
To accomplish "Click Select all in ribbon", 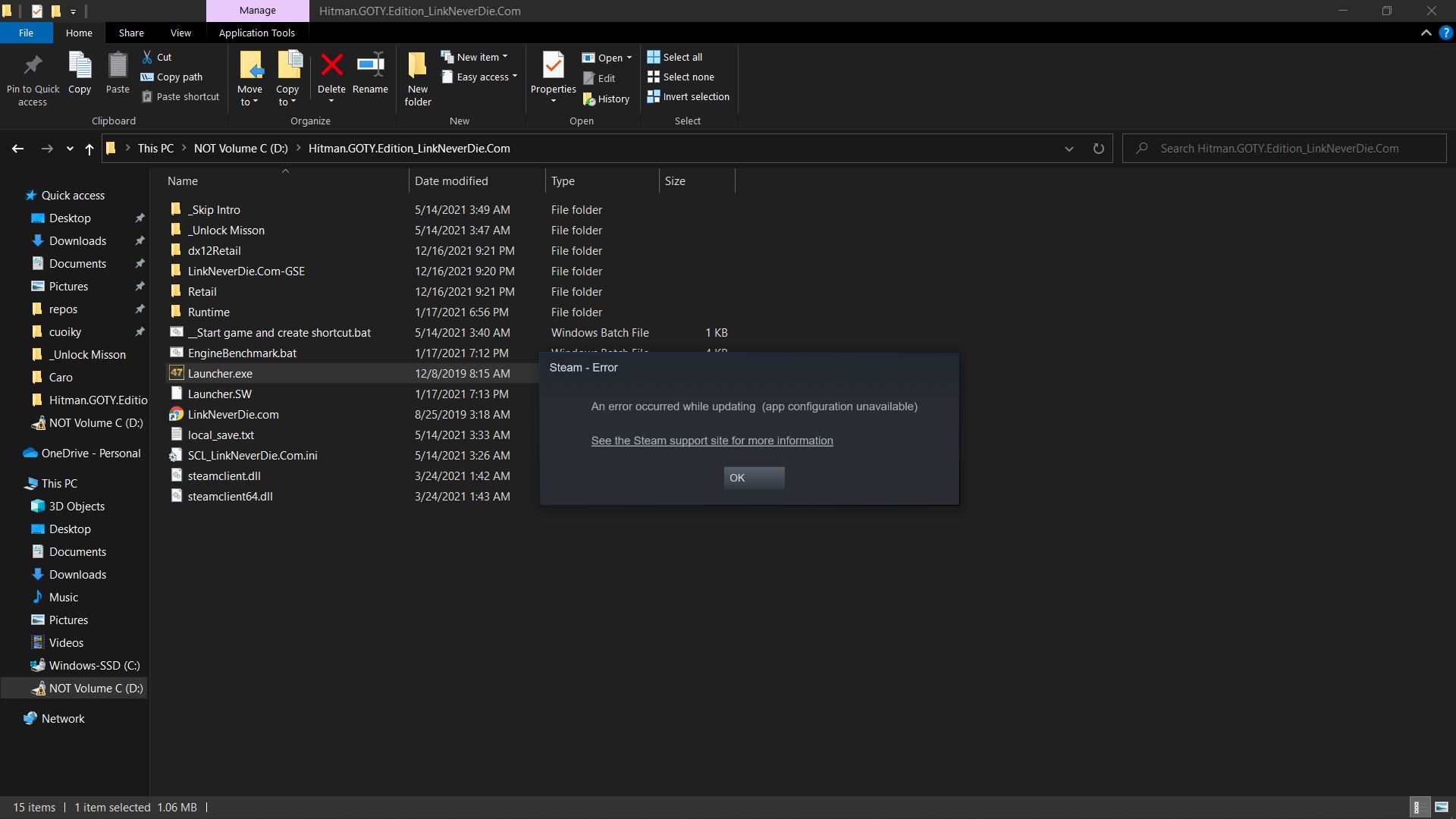I will pos(675,57).
